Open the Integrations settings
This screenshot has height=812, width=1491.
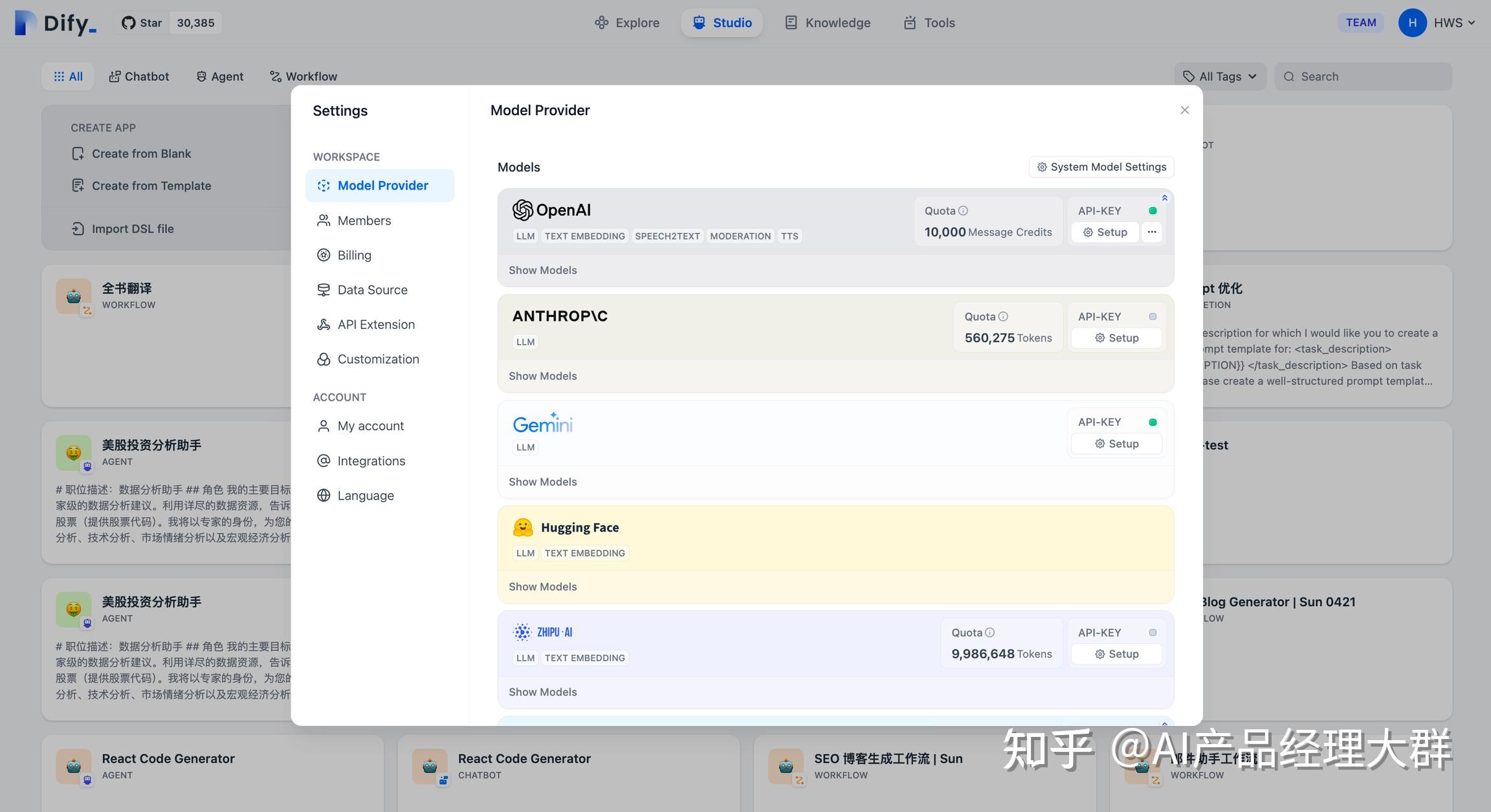point(371,461)
